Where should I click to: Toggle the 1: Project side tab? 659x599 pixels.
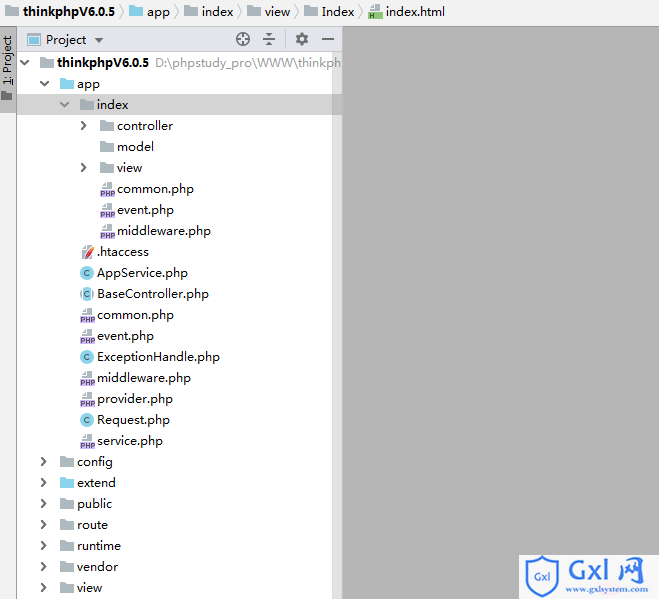pyautogui.click(x=8, y=68)
